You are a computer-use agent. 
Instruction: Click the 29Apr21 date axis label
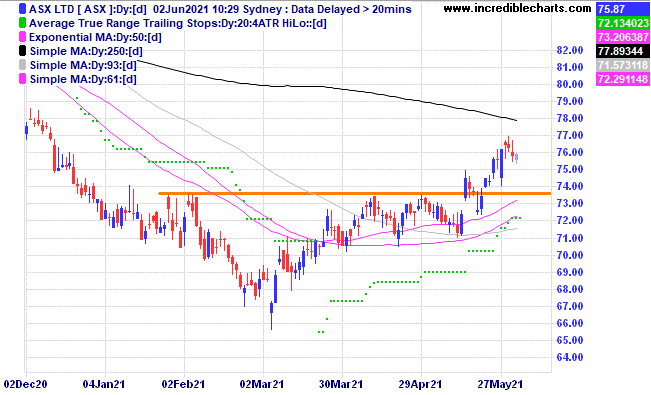point(420,385)
